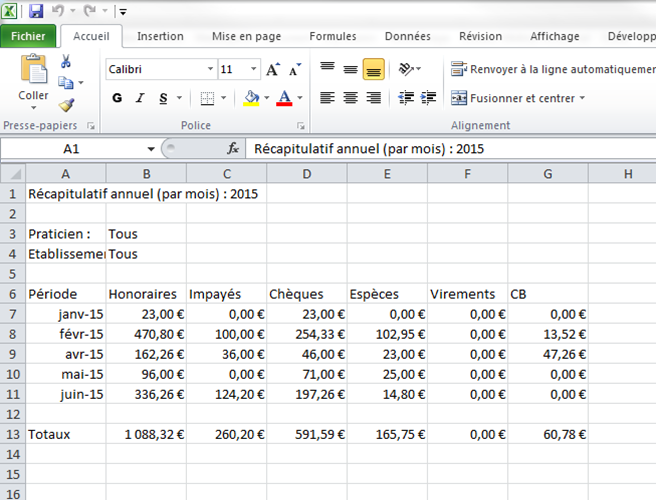Open the Formules ribbon tab
The image size is (656, 500).
[332, 36]
